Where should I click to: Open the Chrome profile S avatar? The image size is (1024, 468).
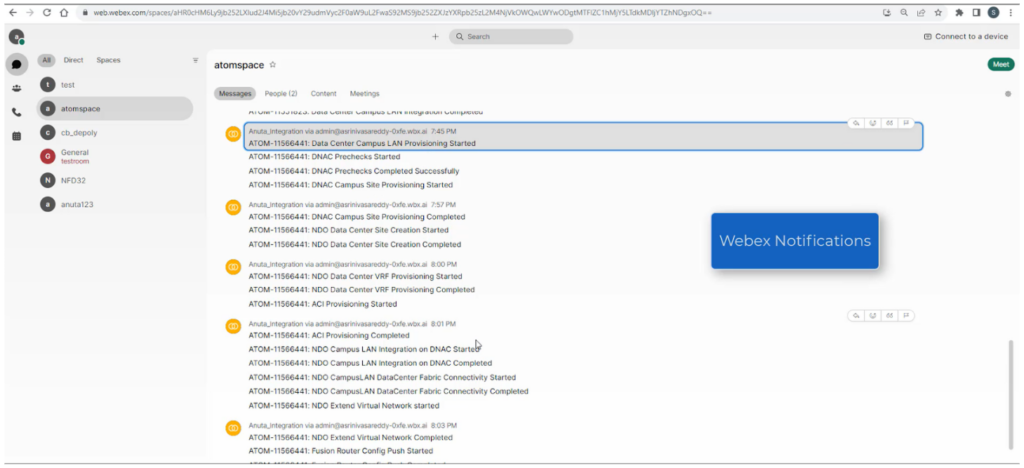[993, 12]
